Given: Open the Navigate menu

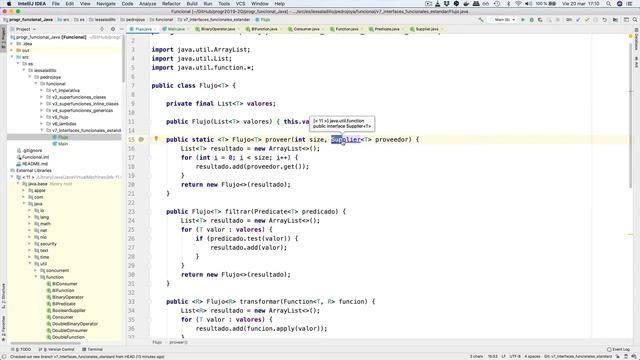Looking at the screenshot, I should 106,4.
